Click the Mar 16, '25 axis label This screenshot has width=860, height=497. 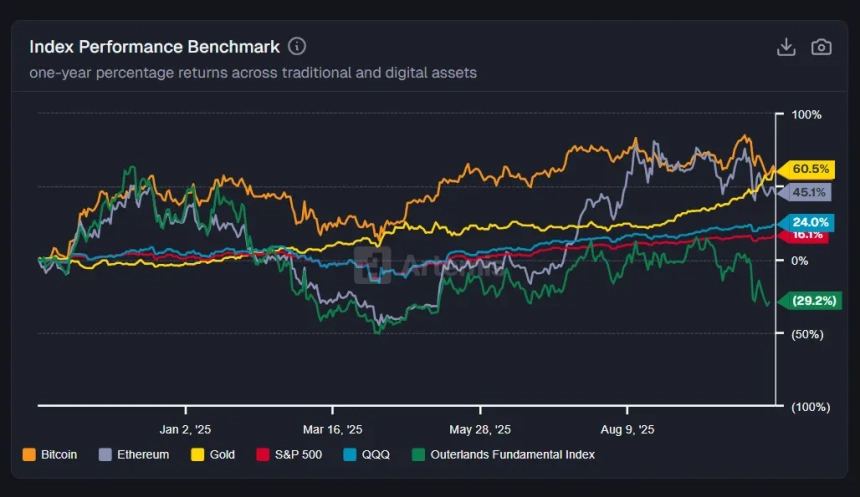[x=333, y=428]
